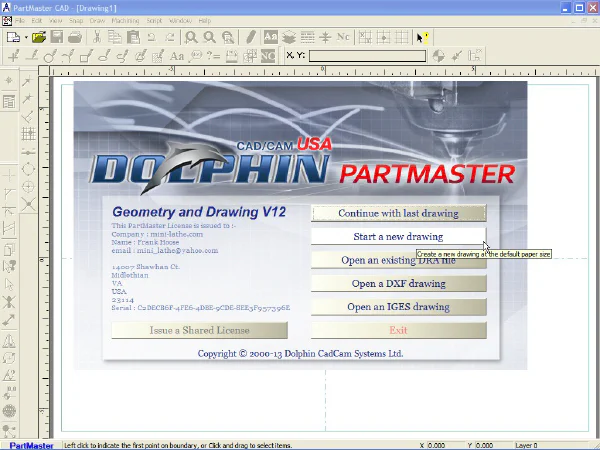Click the red 'Exit' button
600x450 pixels.
(398, 330)
